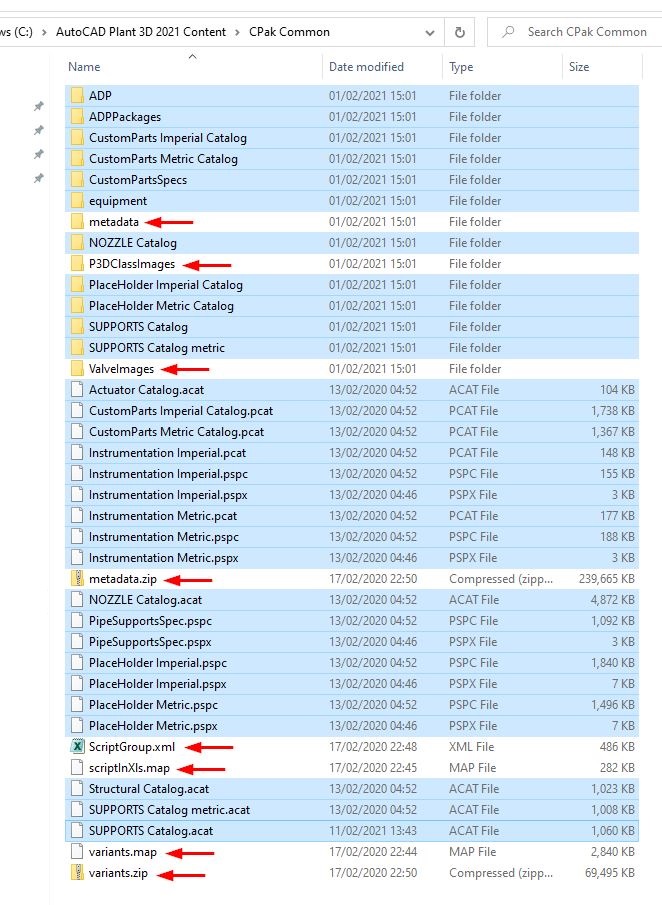This screenshot has height=905, width=662.
Task: Sort files by Date modified column
Action: tap(366, 67)
